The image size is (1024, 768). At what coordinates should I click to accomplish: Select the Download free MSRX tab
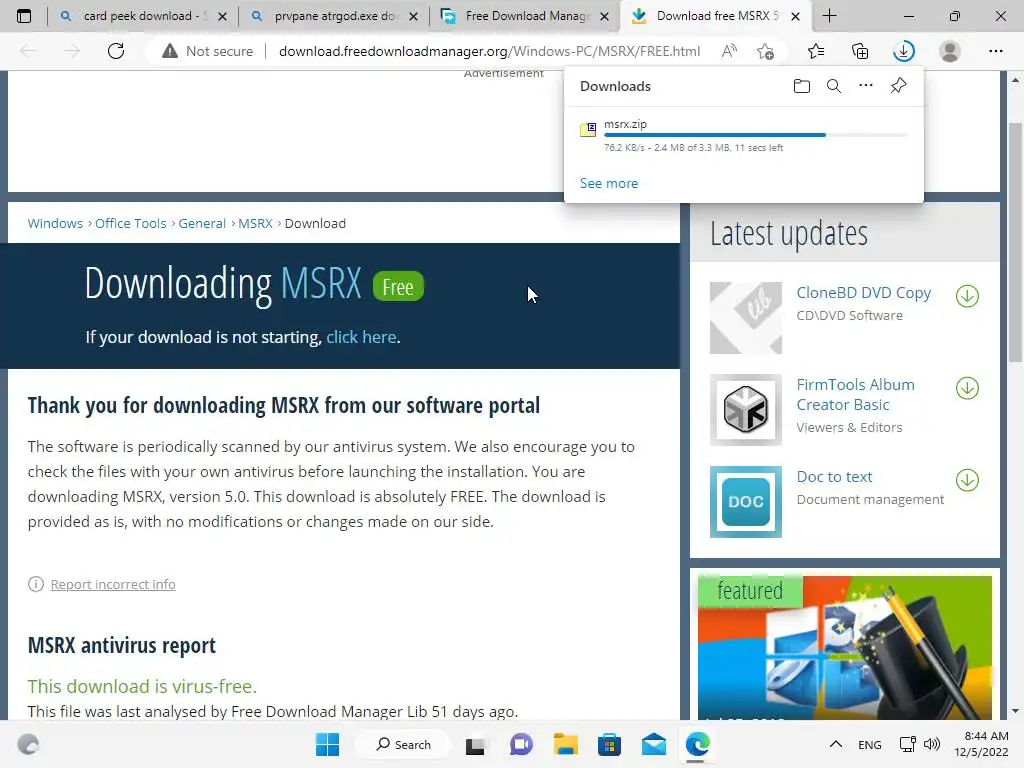click(715, 16)
